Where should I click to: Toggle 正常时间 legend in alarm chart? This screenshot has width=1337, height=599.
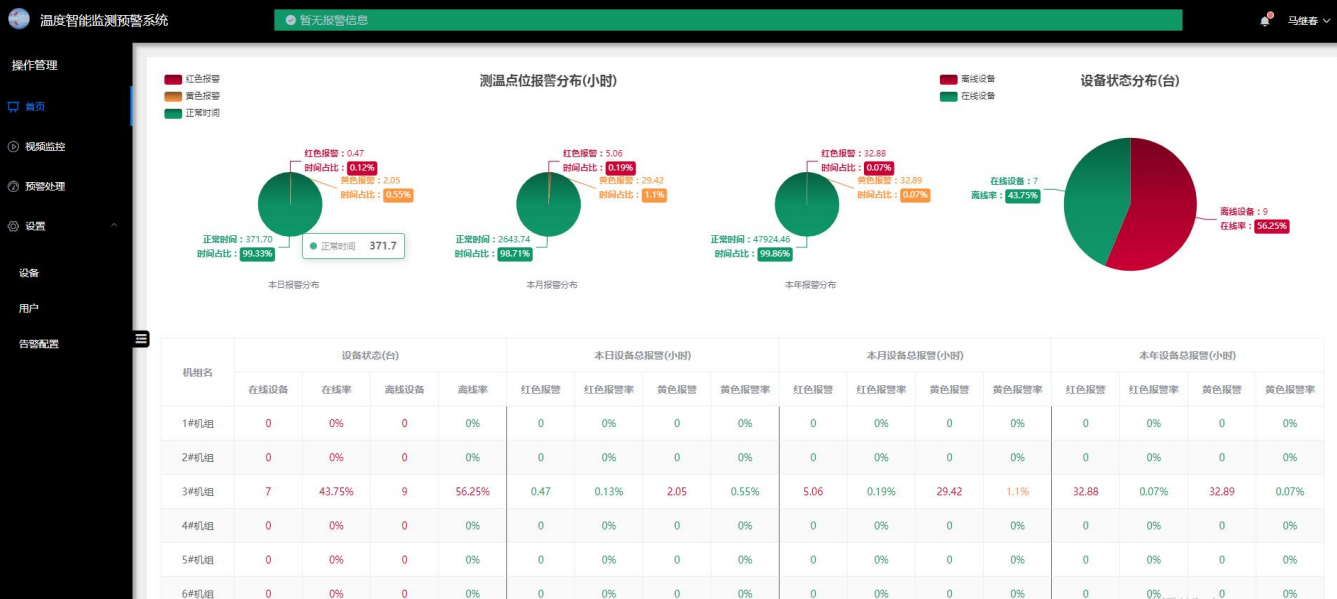[173, 113]
